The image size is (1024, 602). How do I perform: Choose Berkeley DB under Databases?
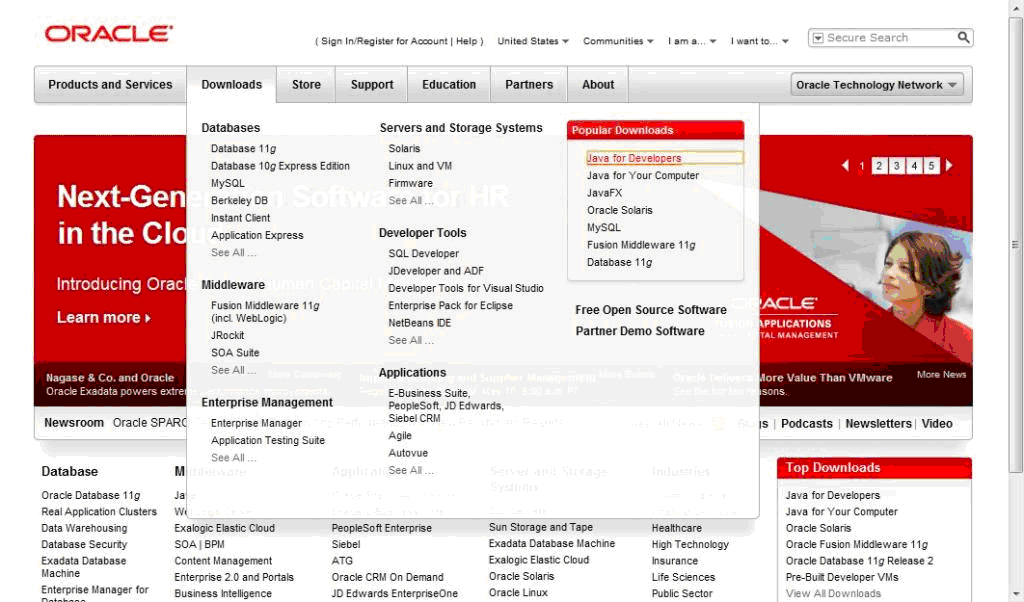point(239,200)
